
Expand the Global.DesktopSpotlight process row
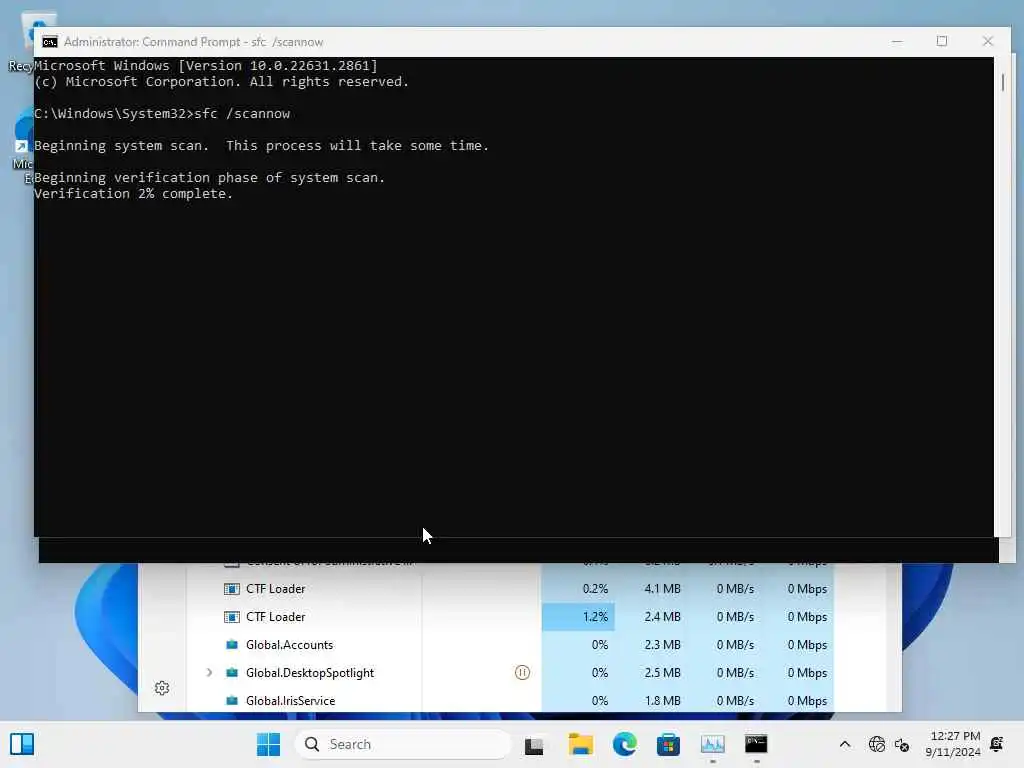[x=209, y=673]
